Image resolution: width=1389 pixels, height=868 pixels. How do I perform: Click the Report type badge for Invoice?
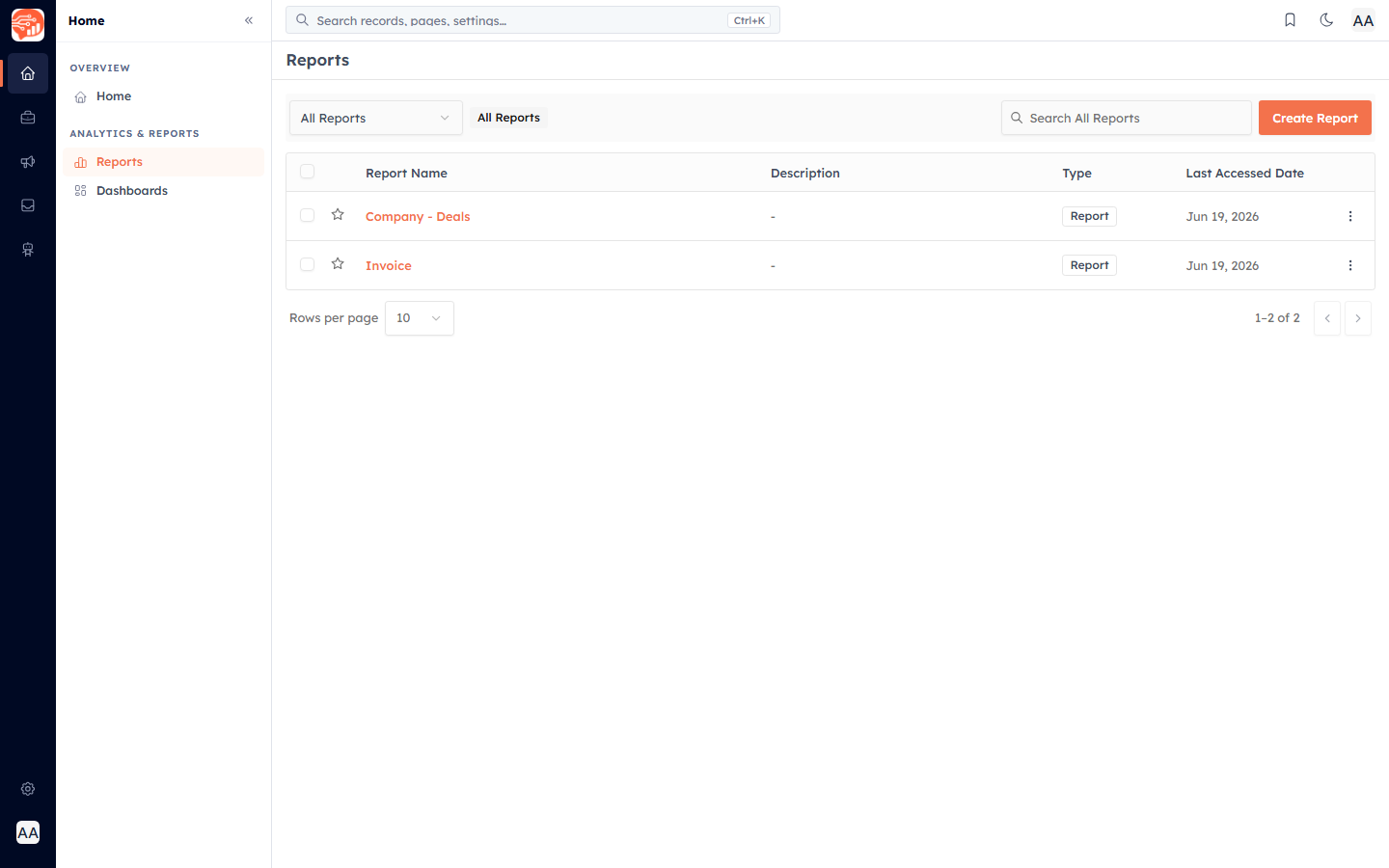tap(1089, 265)
